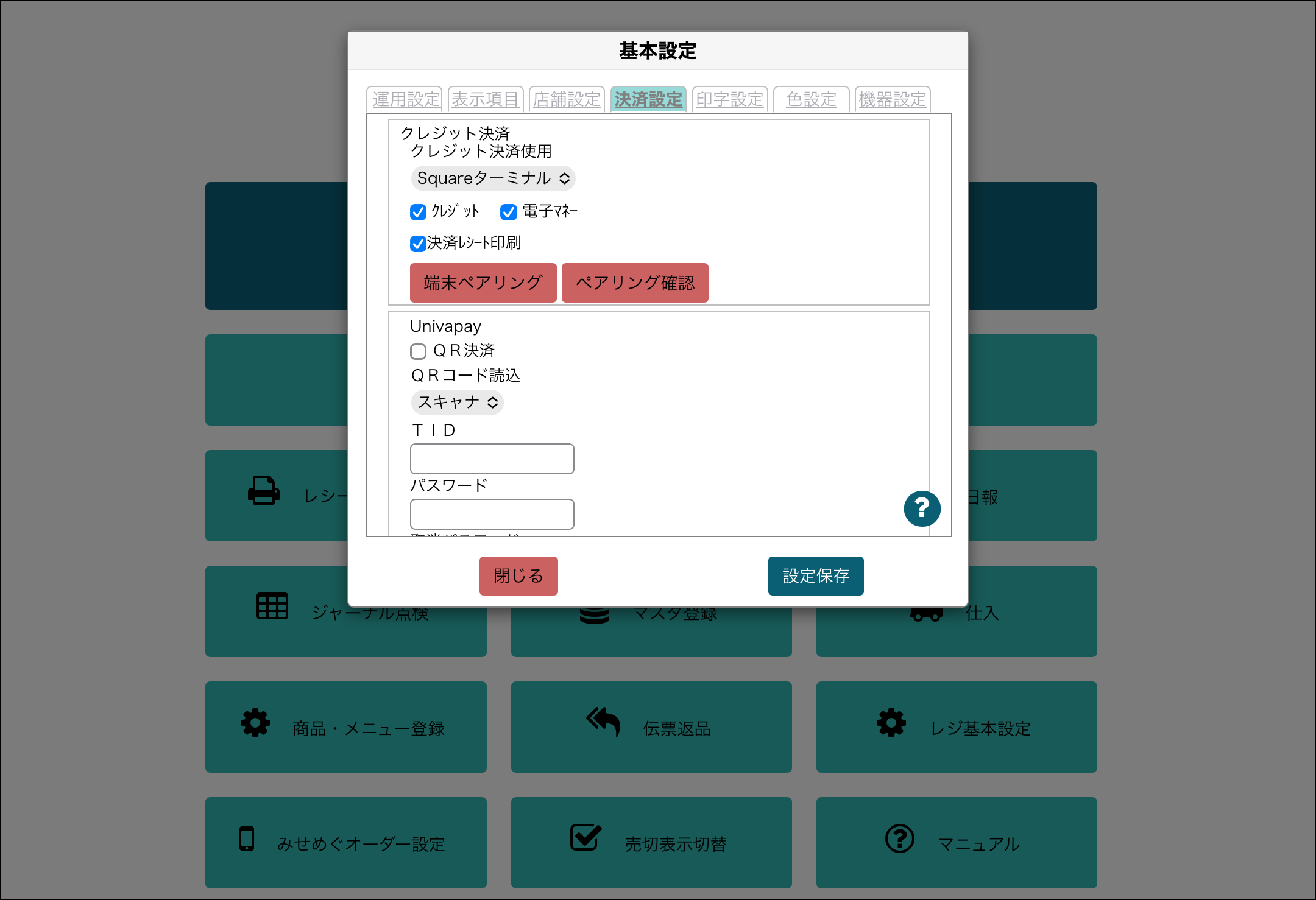
Task: Switch to the 色設定 tab
Action: tap(811, 99)
